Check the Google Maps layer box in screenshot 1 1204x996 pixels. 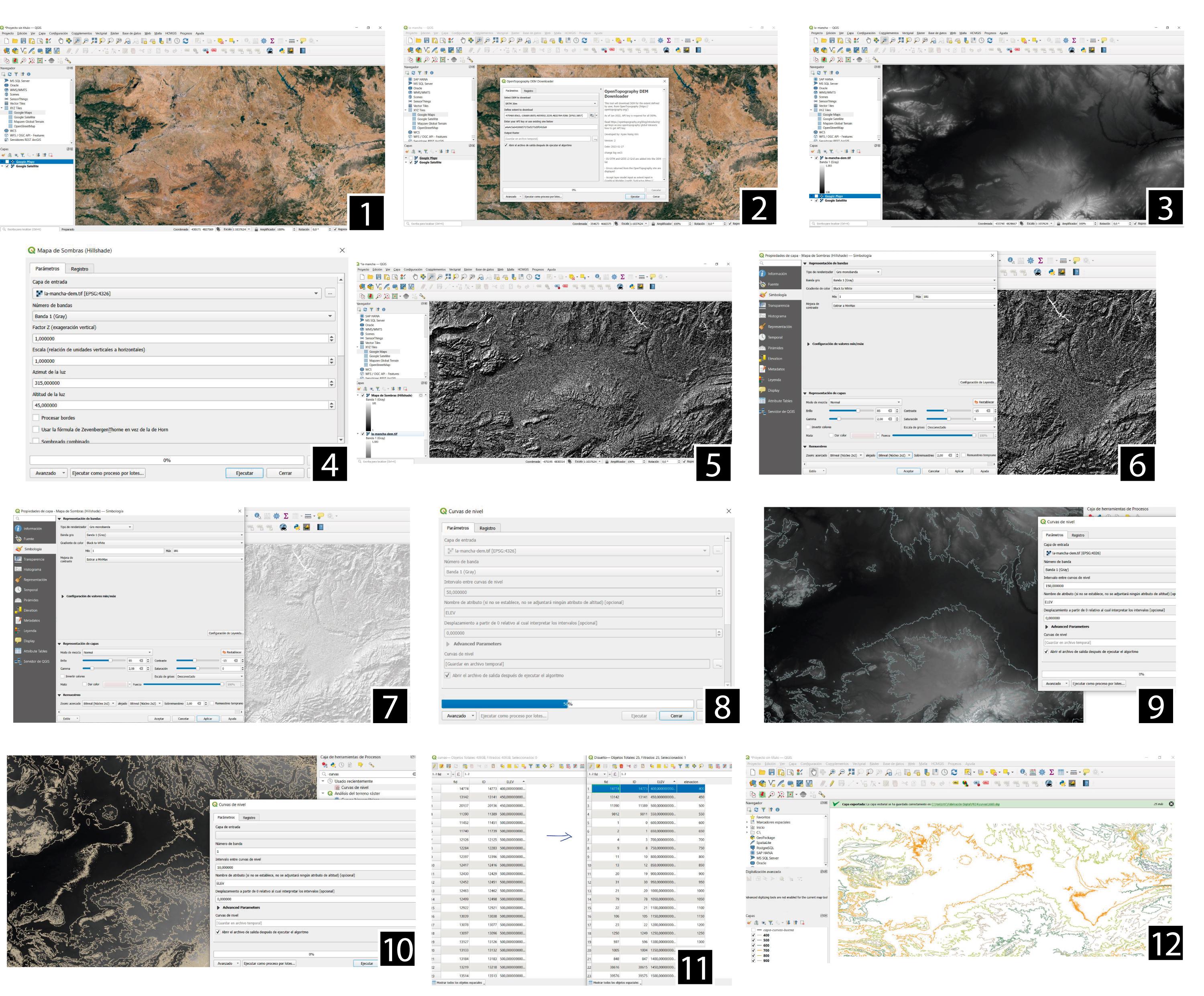(x=8, y=162)
